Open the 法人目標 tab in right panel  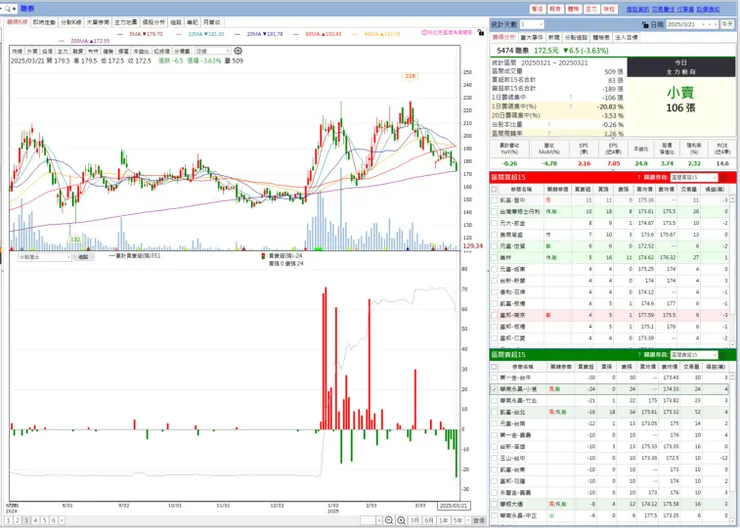(626, 37)
